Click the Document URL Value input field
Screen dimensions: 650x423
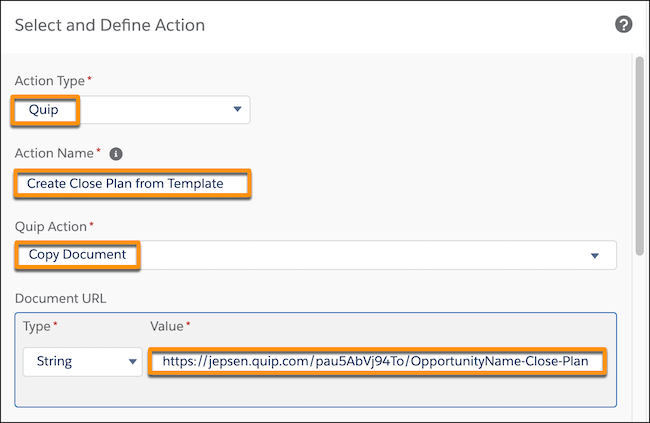377,361
